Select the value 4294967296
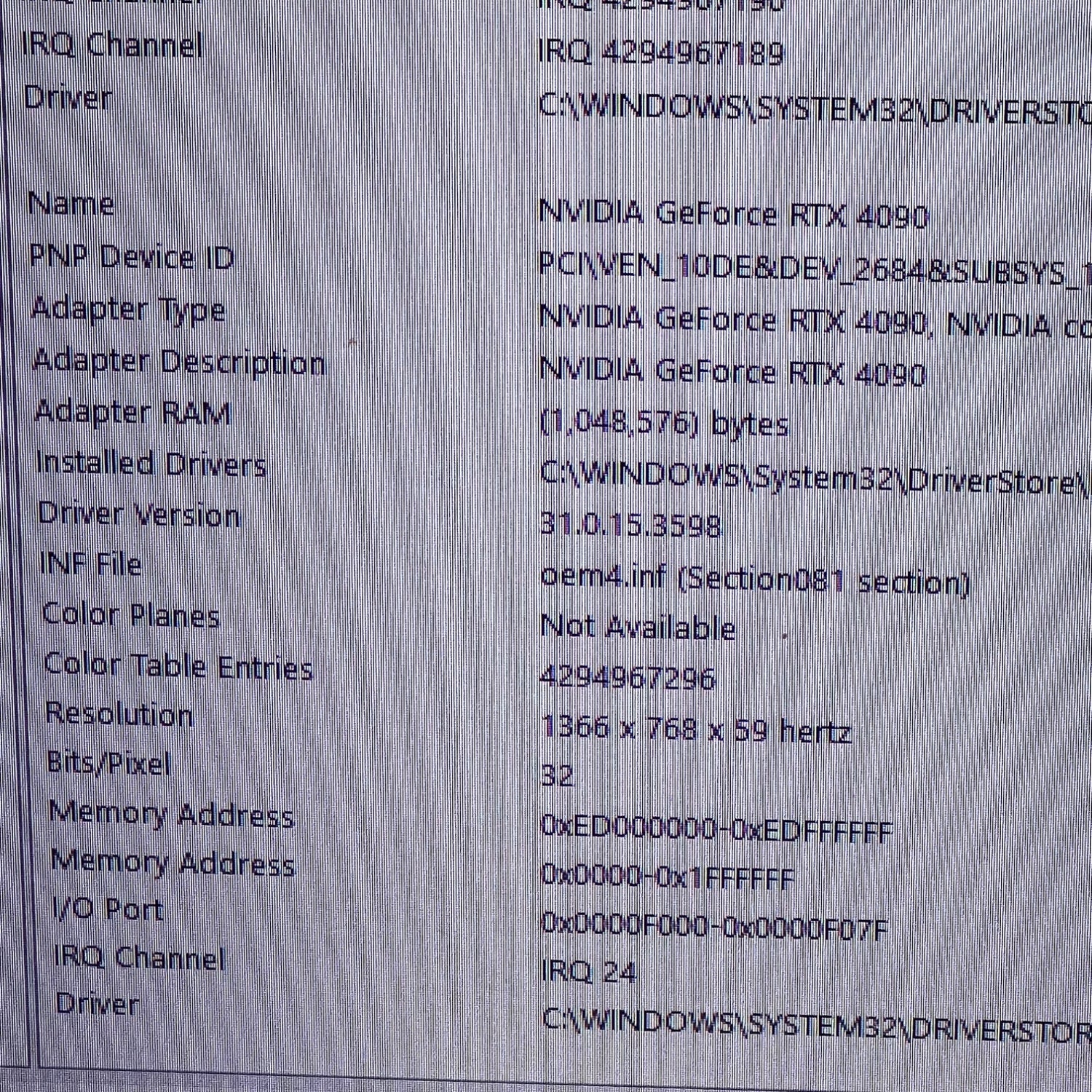The height and width of the screenshot is (1092, 1092). [x=628, y=678]
